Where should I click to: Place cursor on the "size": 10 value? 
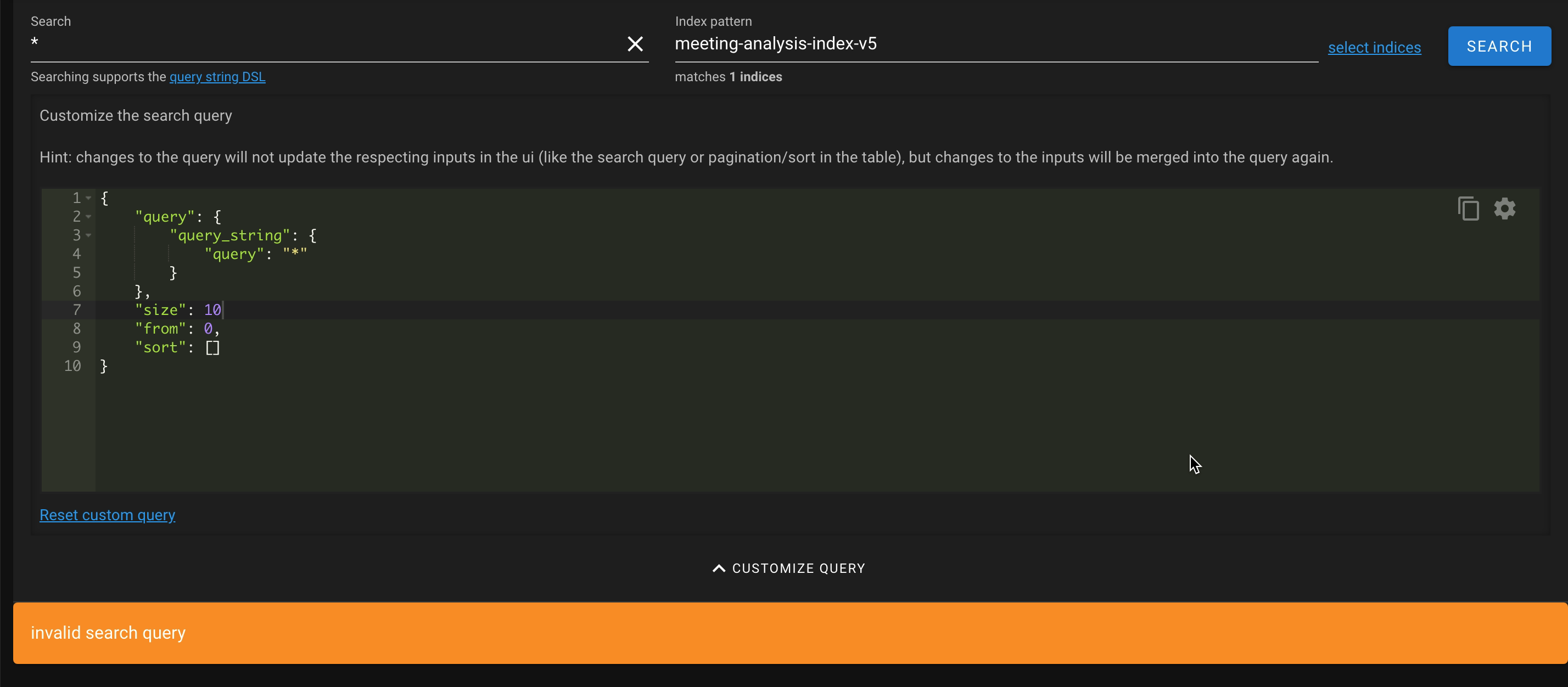[213, 309]
